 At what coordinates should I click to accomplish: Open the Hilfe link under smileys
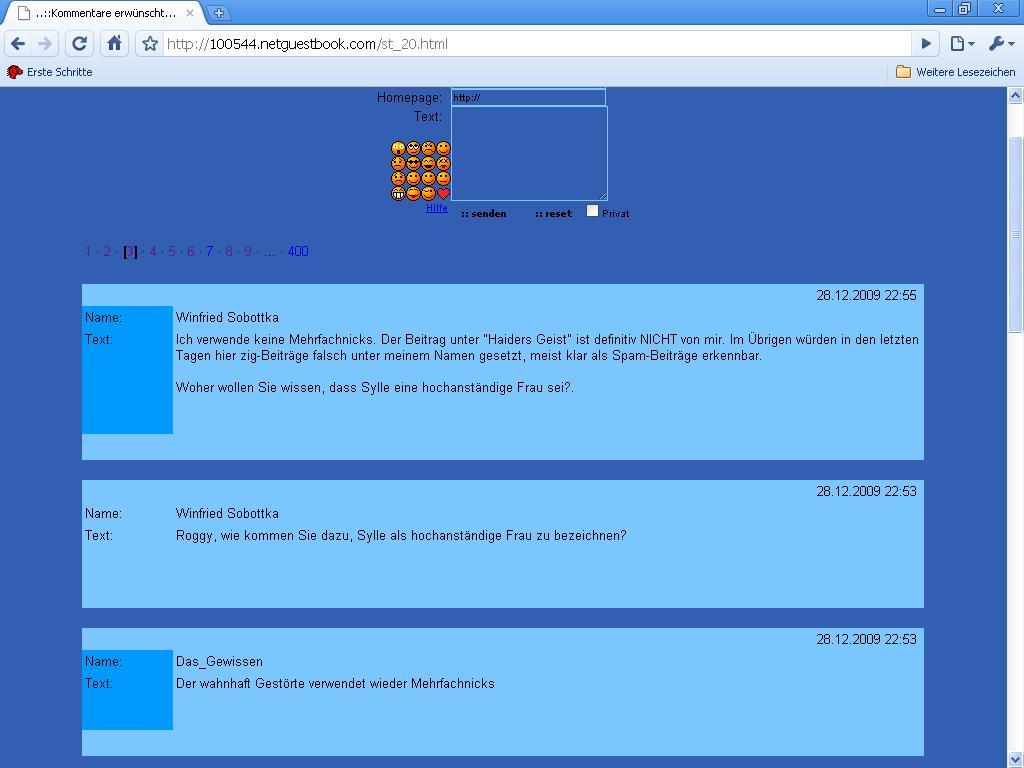pos(437,208)
